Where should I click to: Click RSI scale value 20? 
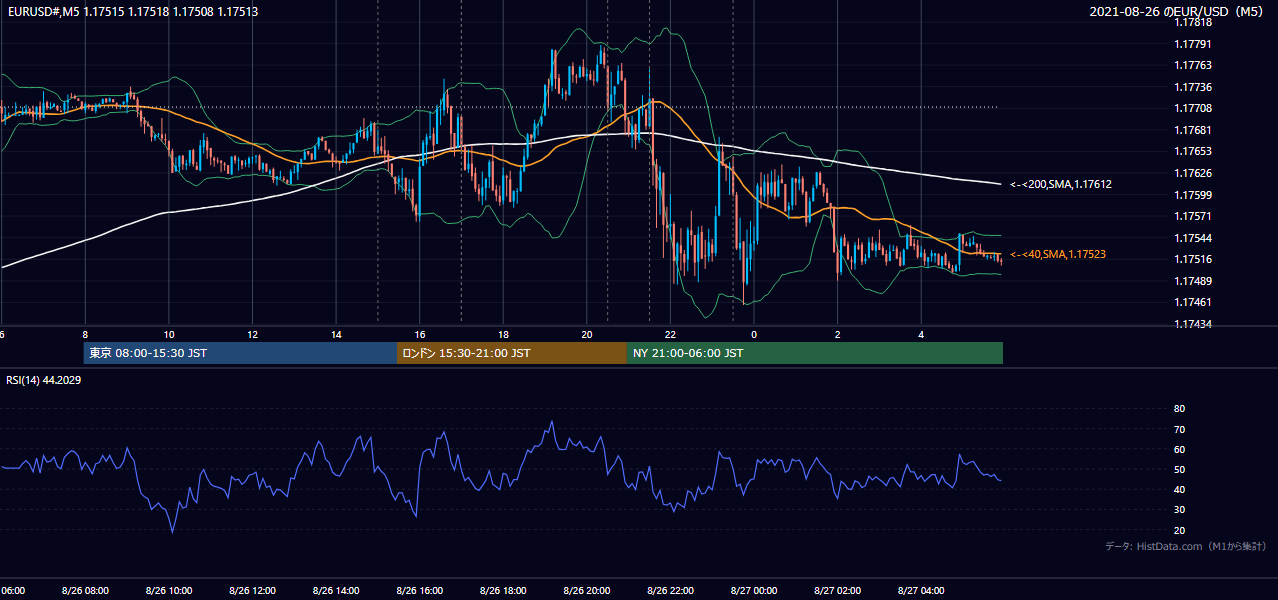point(1180,530)
